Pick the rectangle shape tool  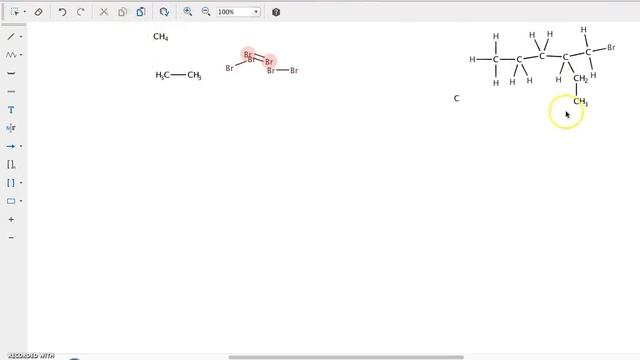coord(11,201)
